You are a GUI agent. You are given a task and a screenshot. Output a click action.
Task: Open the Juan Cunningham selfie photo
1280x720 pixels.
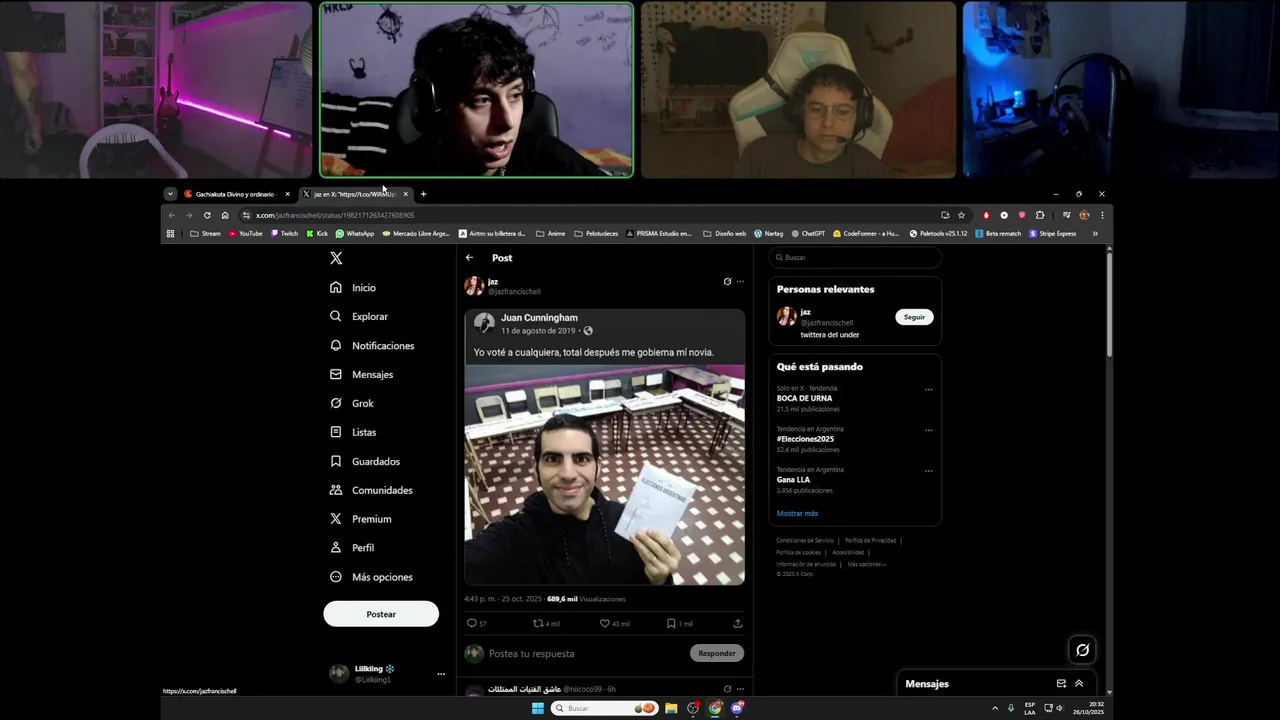coord(604,475)
